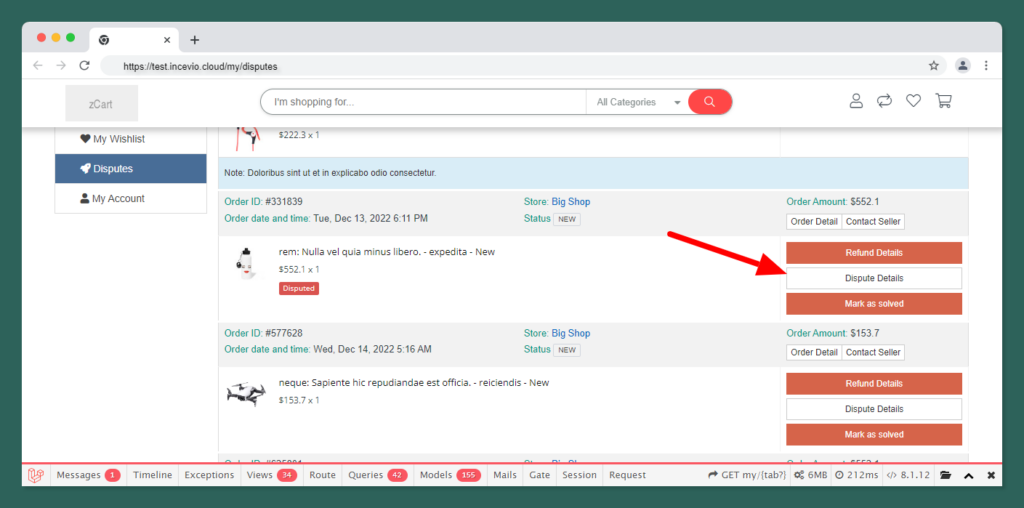Click Dispute Details for order #331839
Viewport: 1024px width, 508px height.
(874, 278)
